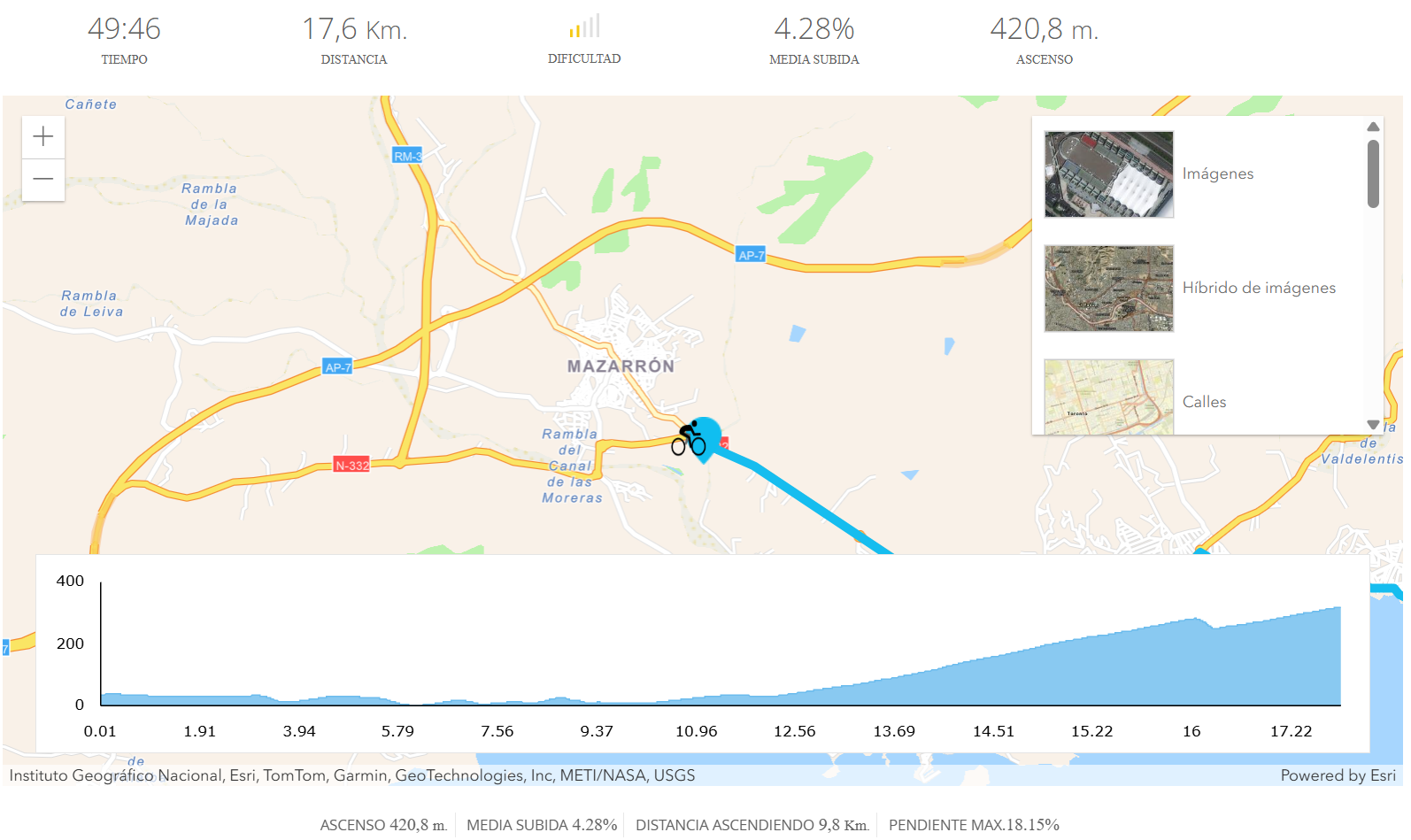Image resolution: width=1411 pixels, height=840 pixels.
Task: Enable the Híbrido de imágenes basemap
Action: coord(1259,288)
